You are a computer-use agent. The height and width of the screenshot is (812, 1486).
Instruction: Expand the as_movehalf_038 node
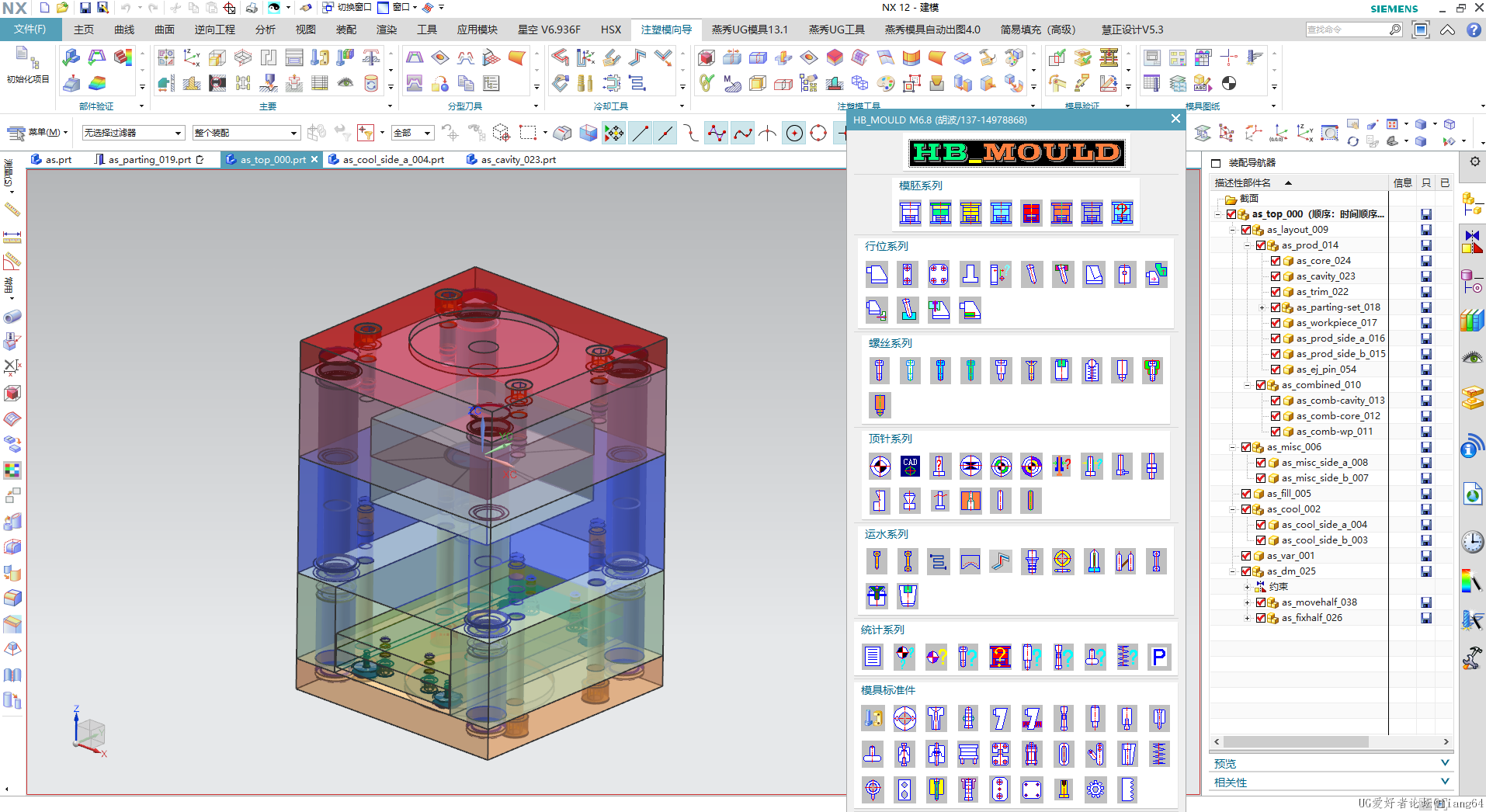point(1248,602)
